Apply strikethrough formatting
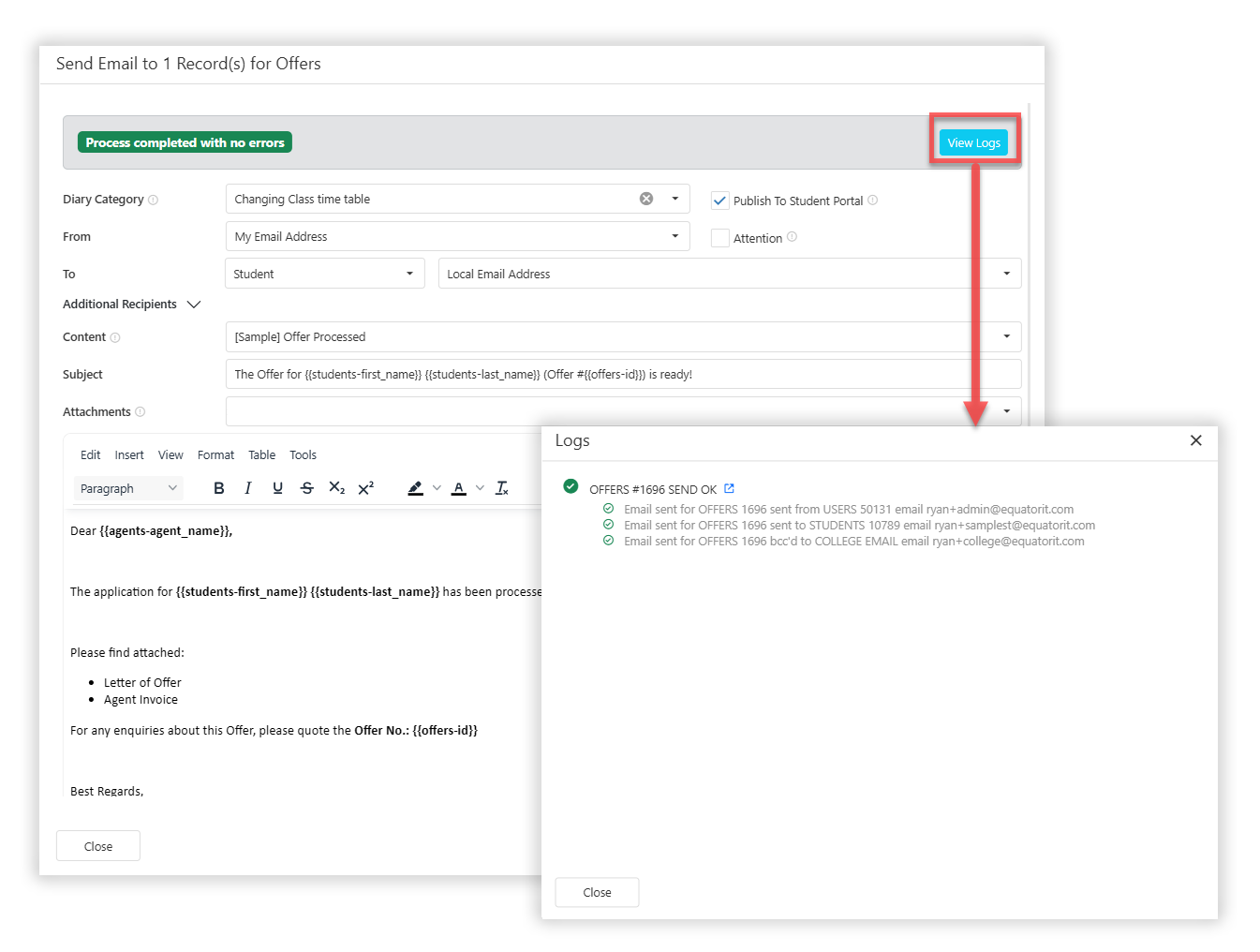Image resolution: width=1260 pixels, height=952 pixels. click(x=307, y=488)
